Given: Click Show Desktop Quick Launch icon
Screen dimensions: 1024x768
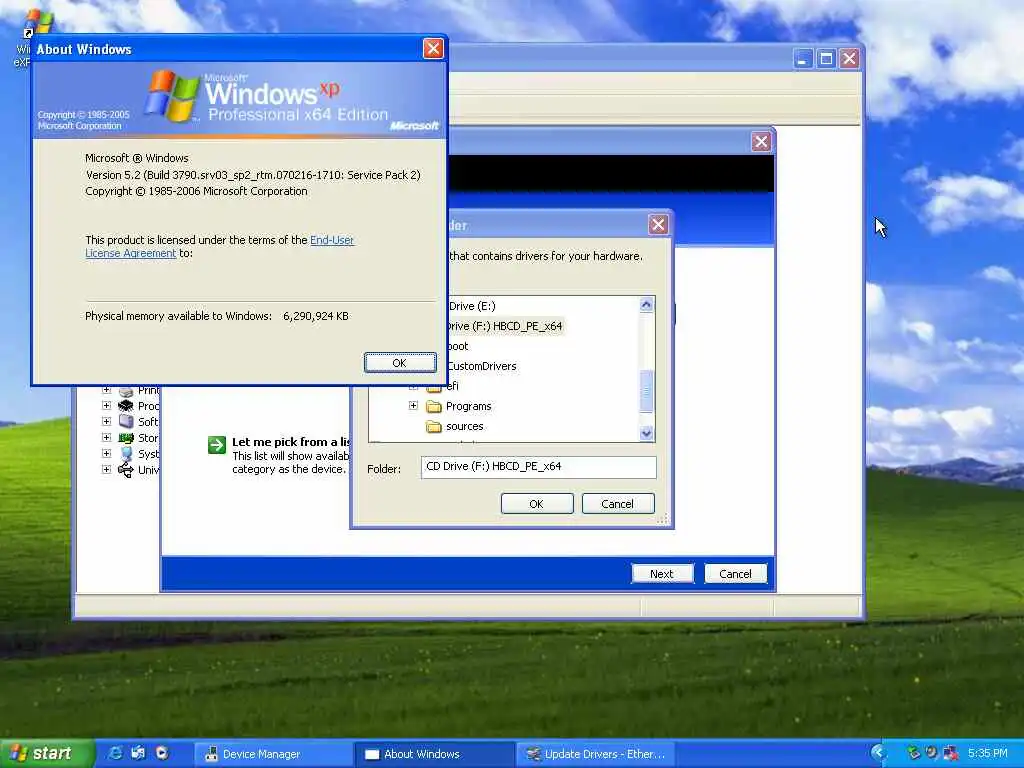Looking at the screenshot, I should pyautogui.click(x=138, y=754).
